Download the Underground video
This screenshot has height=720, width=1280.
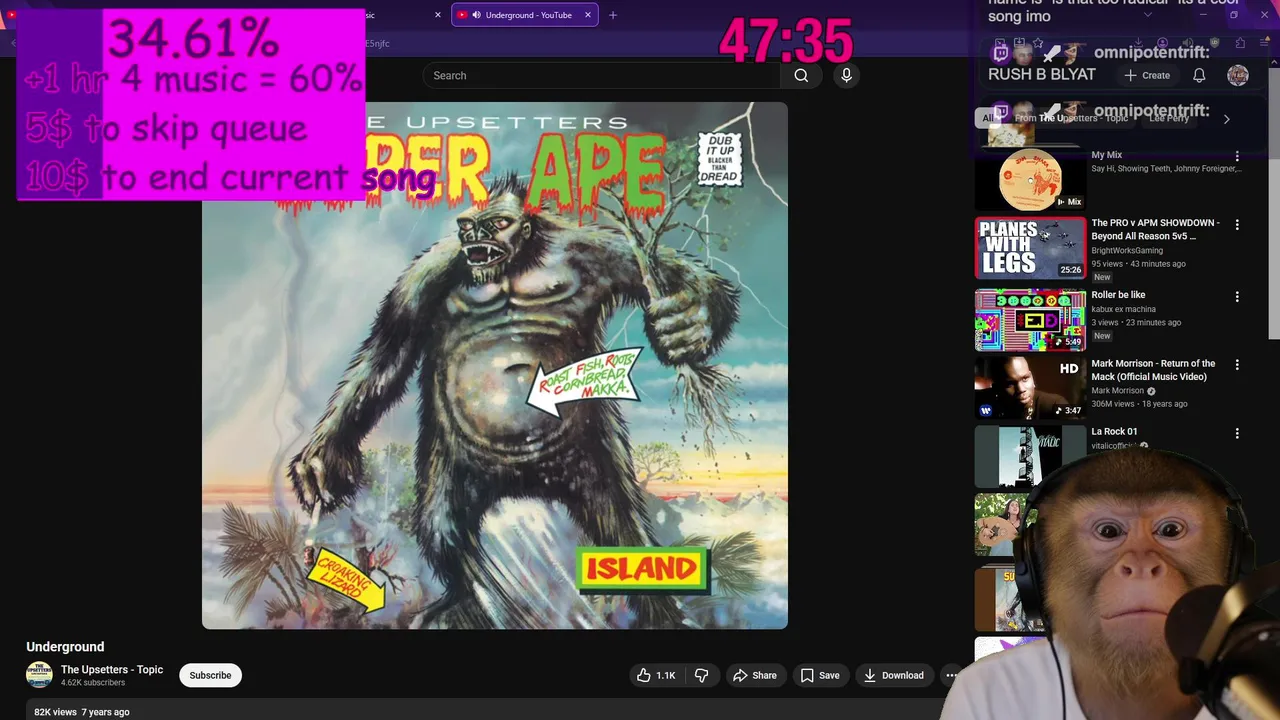point(894,675)
